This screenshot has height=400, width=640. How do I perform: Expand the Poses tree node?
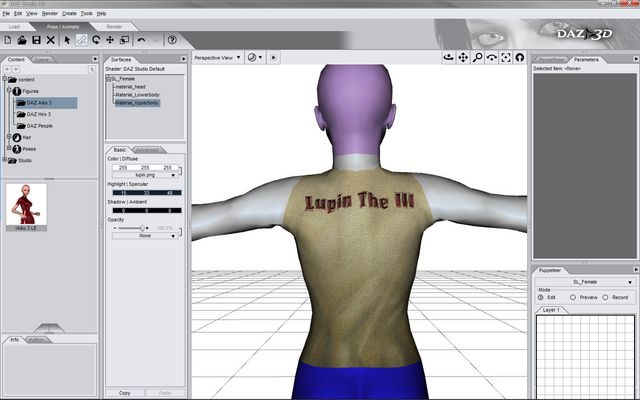(9, 148)
